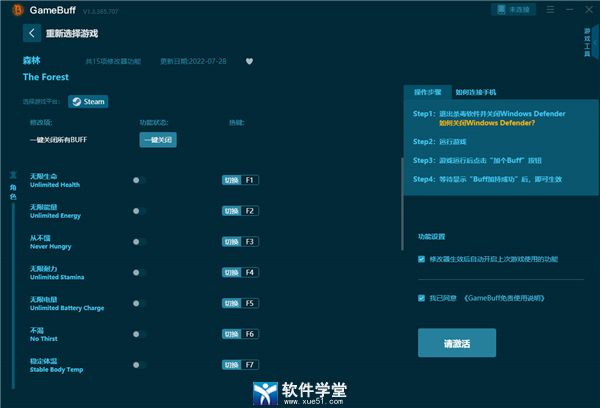
Task: Click the heart favorite icon
Action: [x=249, y=61]
